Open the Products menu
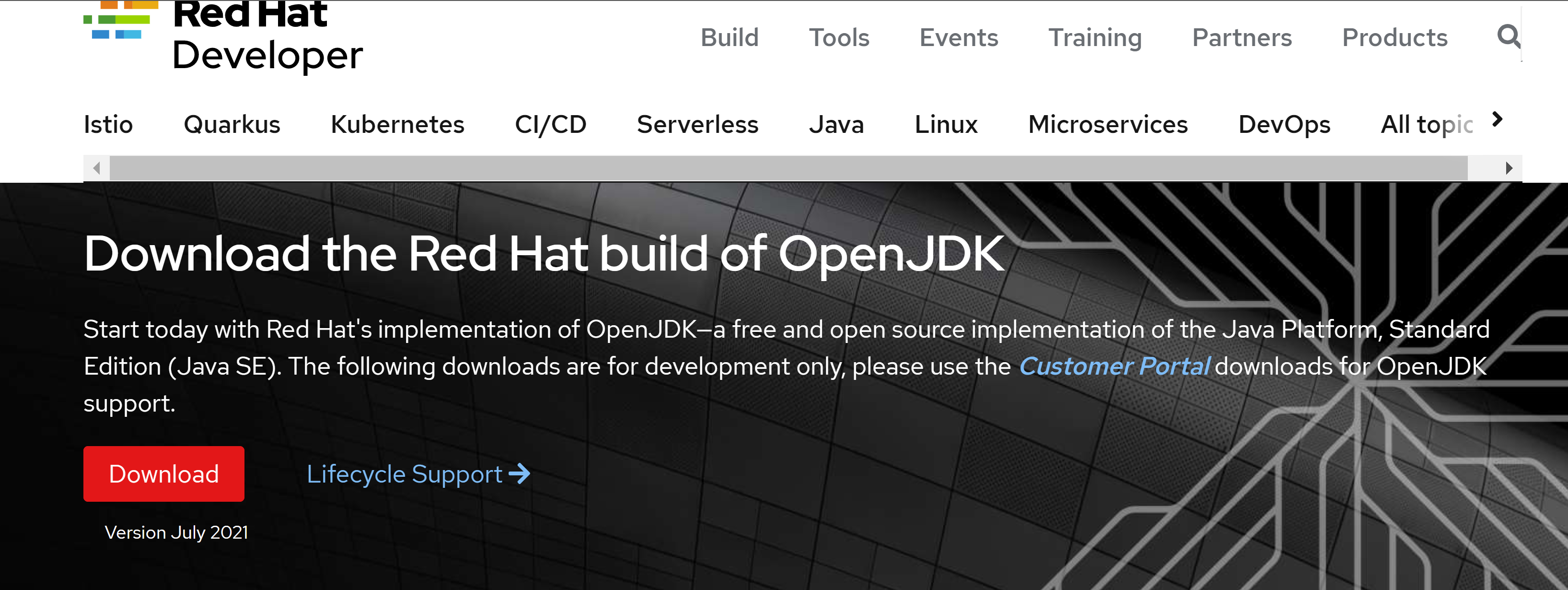The height and width of the screenshot is (590, 1568). [1394, 38]
